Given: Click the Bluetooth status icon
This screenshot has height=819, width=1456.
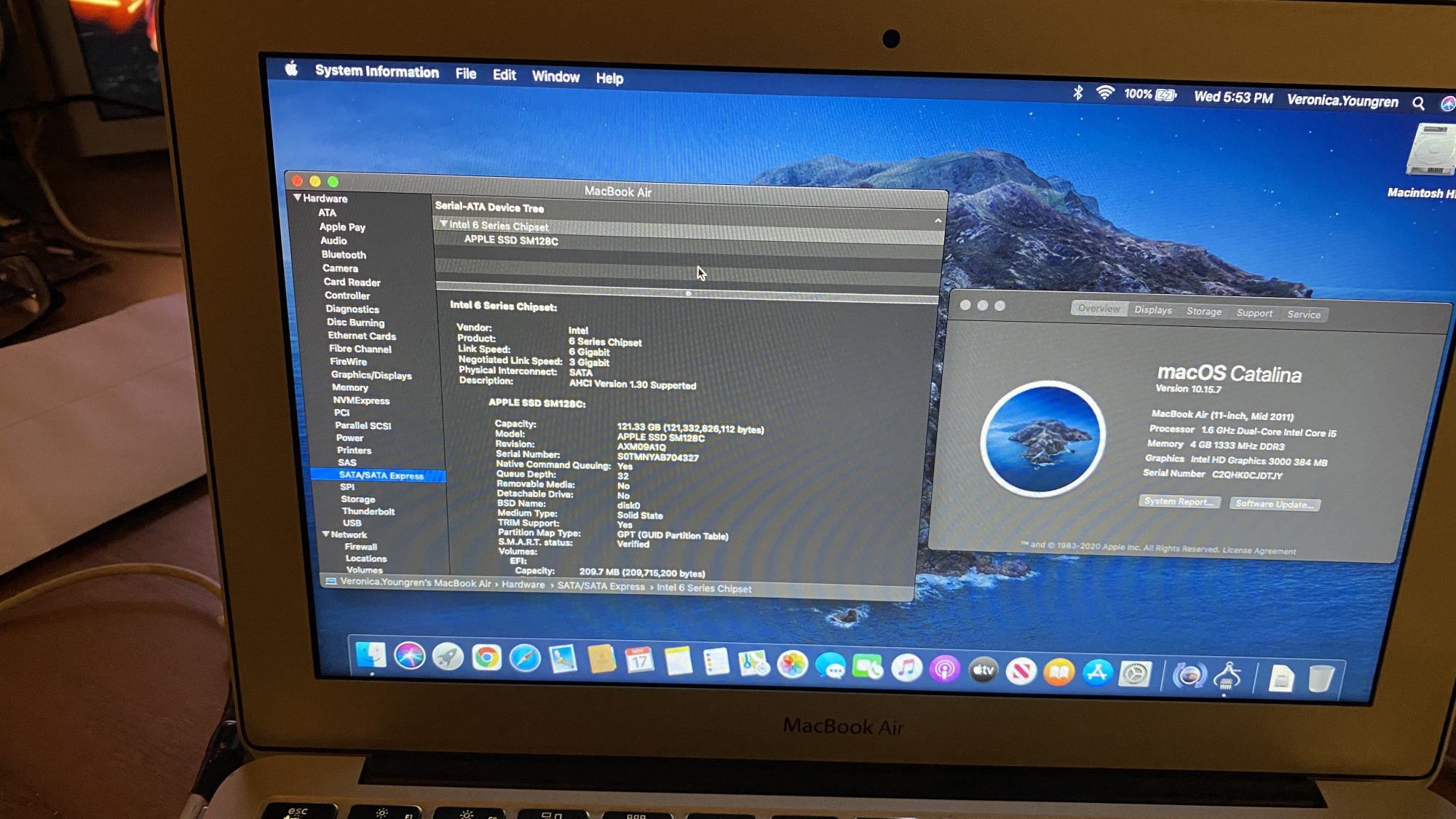Looking at the screenshot, I should coord(1078,92).
